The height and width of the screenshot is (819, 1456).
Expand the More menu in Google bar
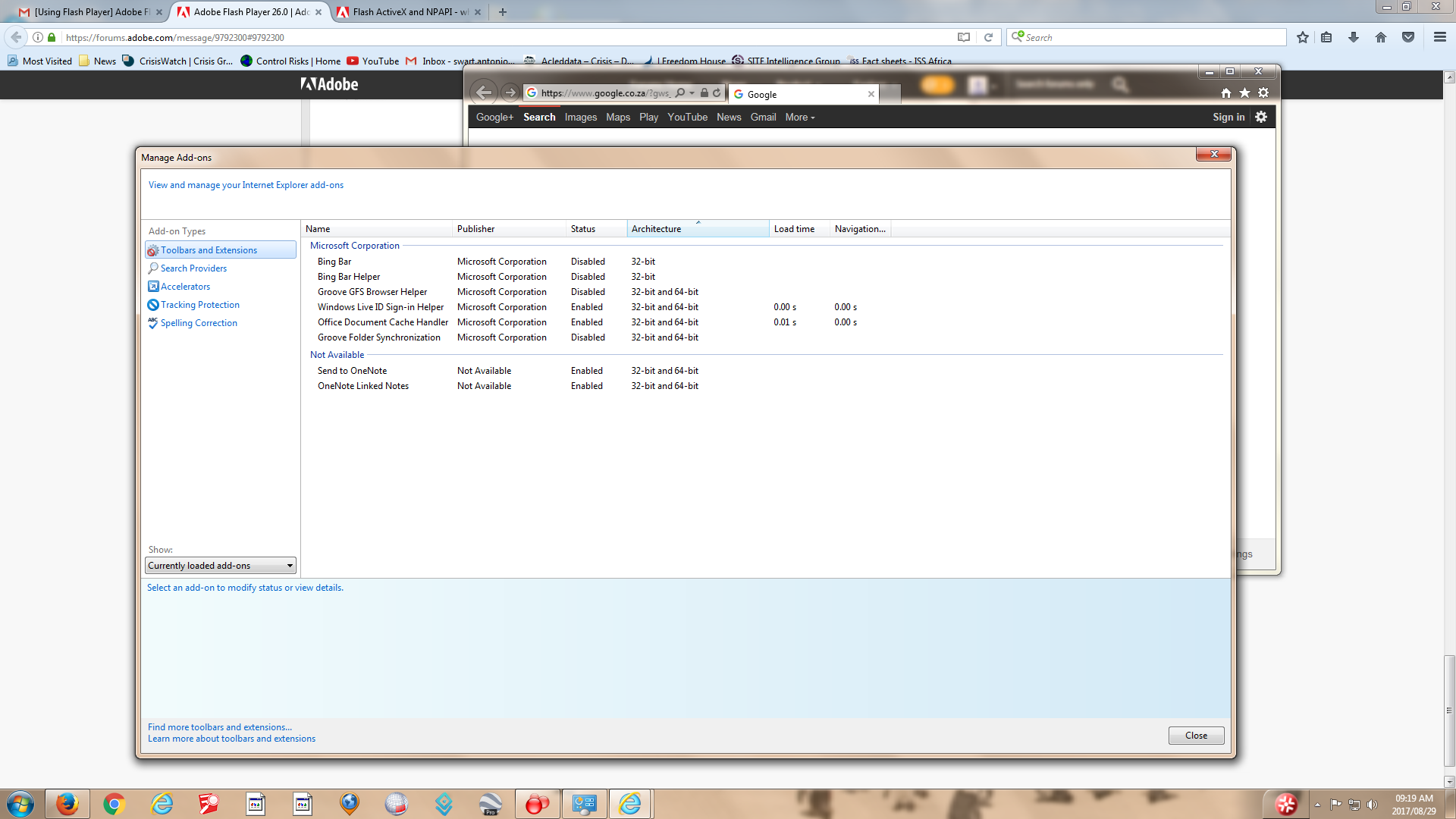point(800,118)
